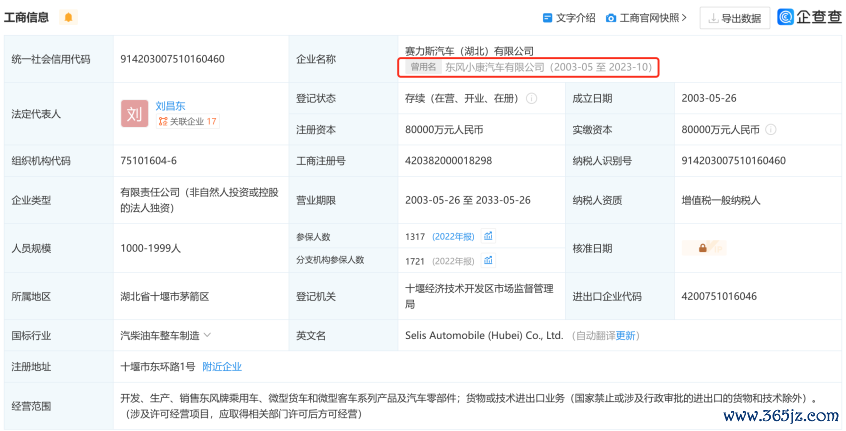This screenshot has width=846, height=431.
Task: Select company name 赛力斯汽车（湖北）有限公司
Action: [469, 51]
